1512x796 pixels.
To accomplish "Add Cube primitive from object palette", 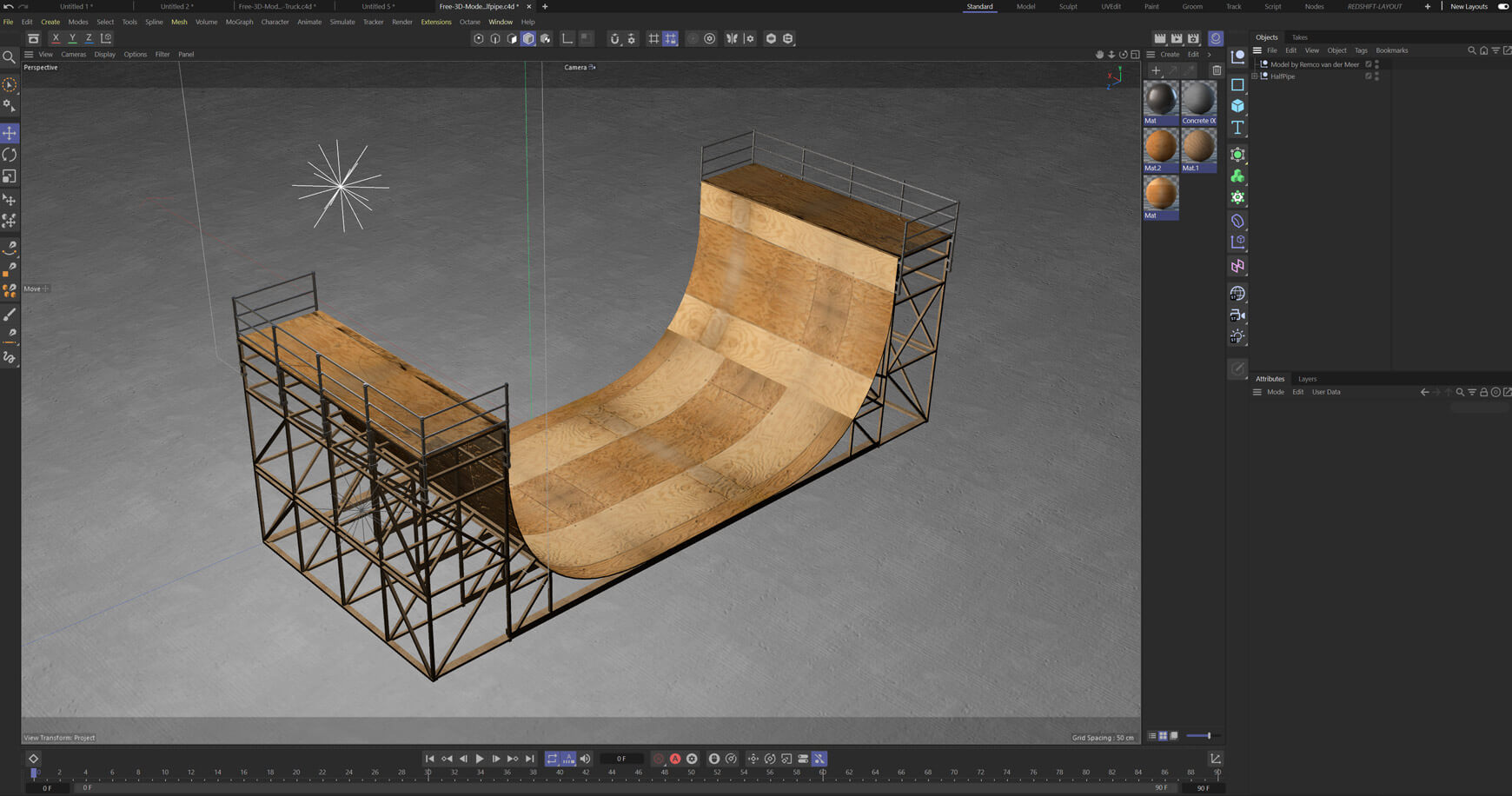I will pos(1237,106).
